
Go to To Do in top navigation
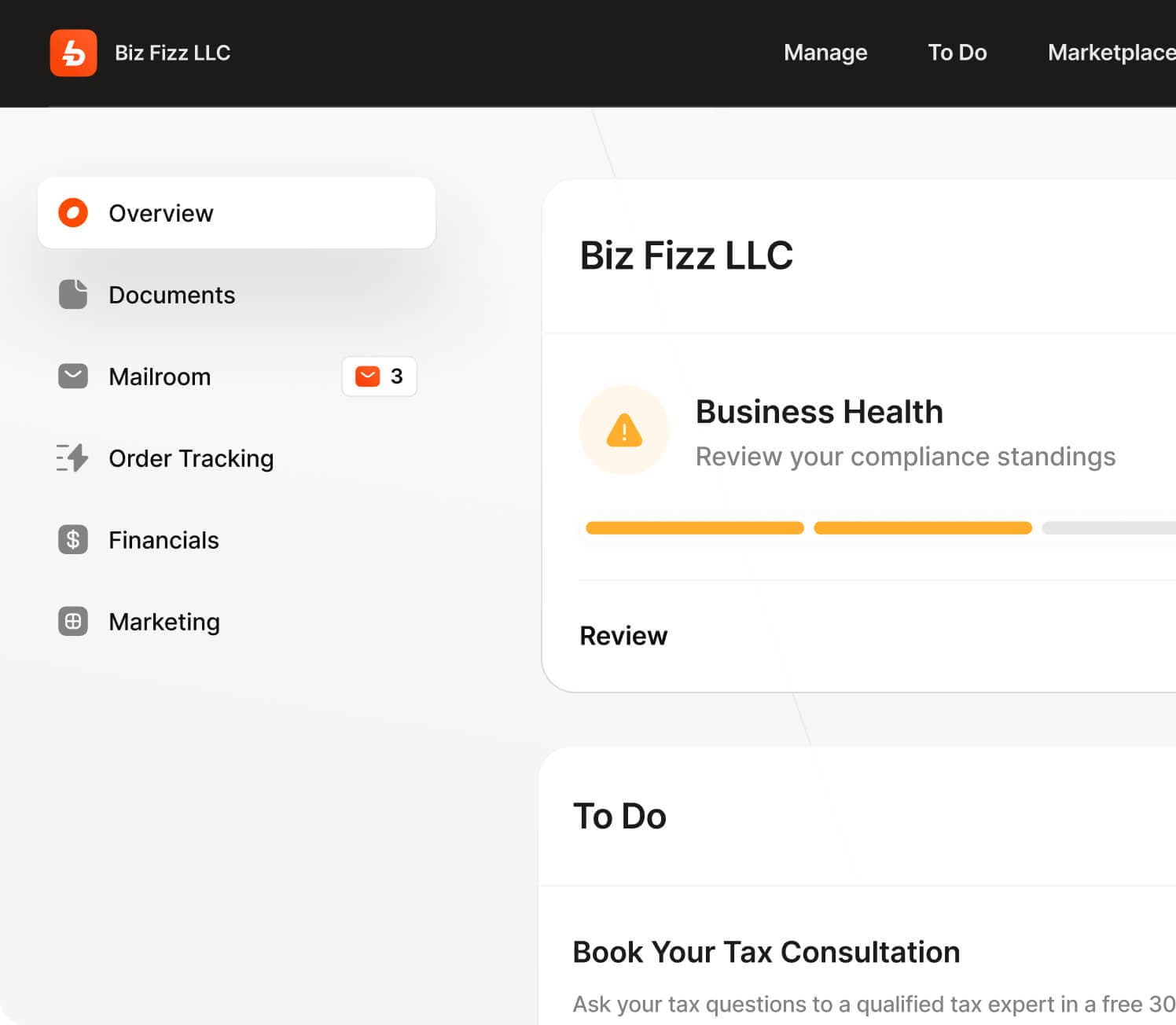[957, 53]
